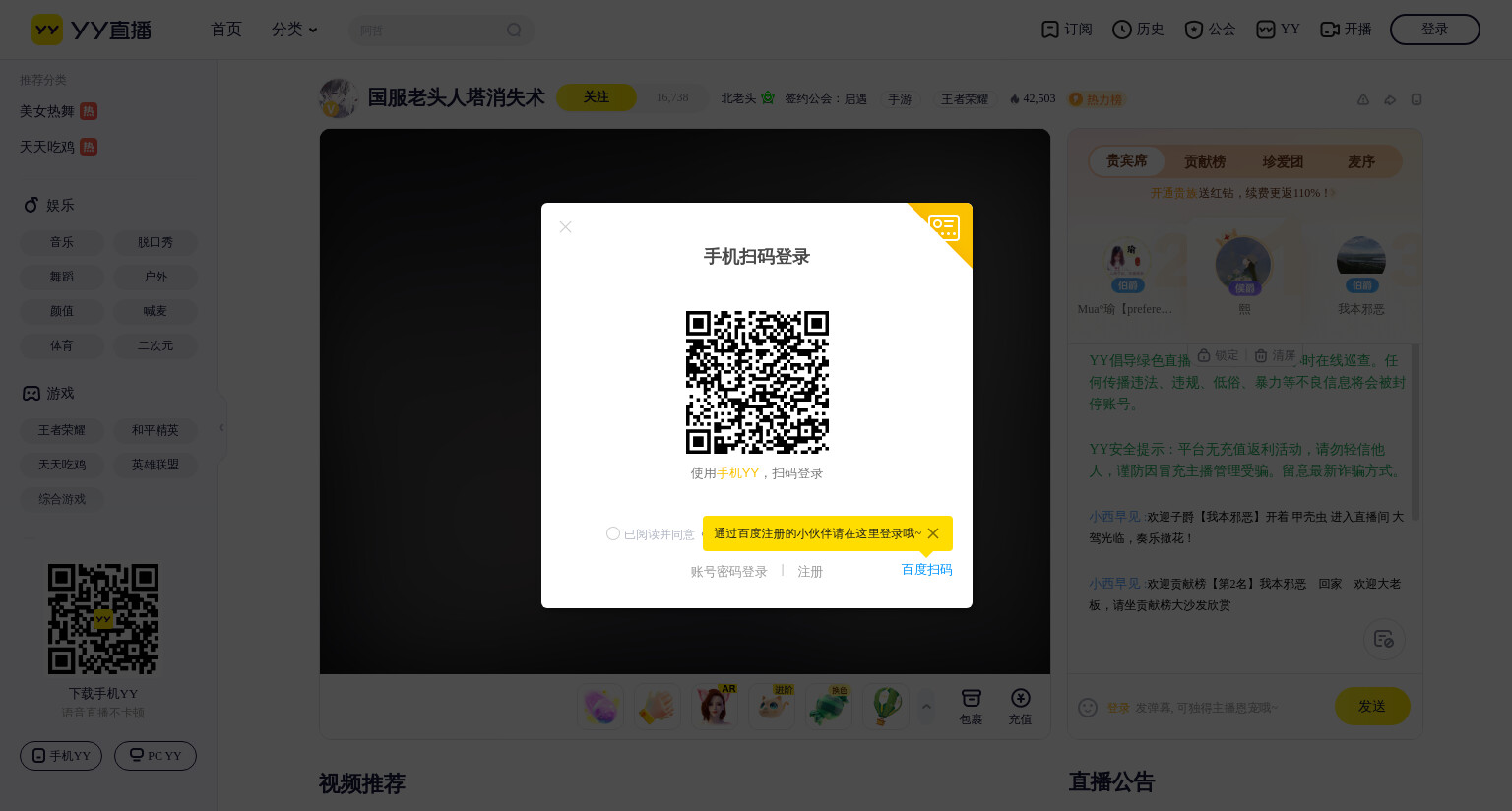Image resolution: width=1512 pixels, height=811 pixels.
Task: Click the 手机YY link under the QR code
Action: (x=737, y=473)
